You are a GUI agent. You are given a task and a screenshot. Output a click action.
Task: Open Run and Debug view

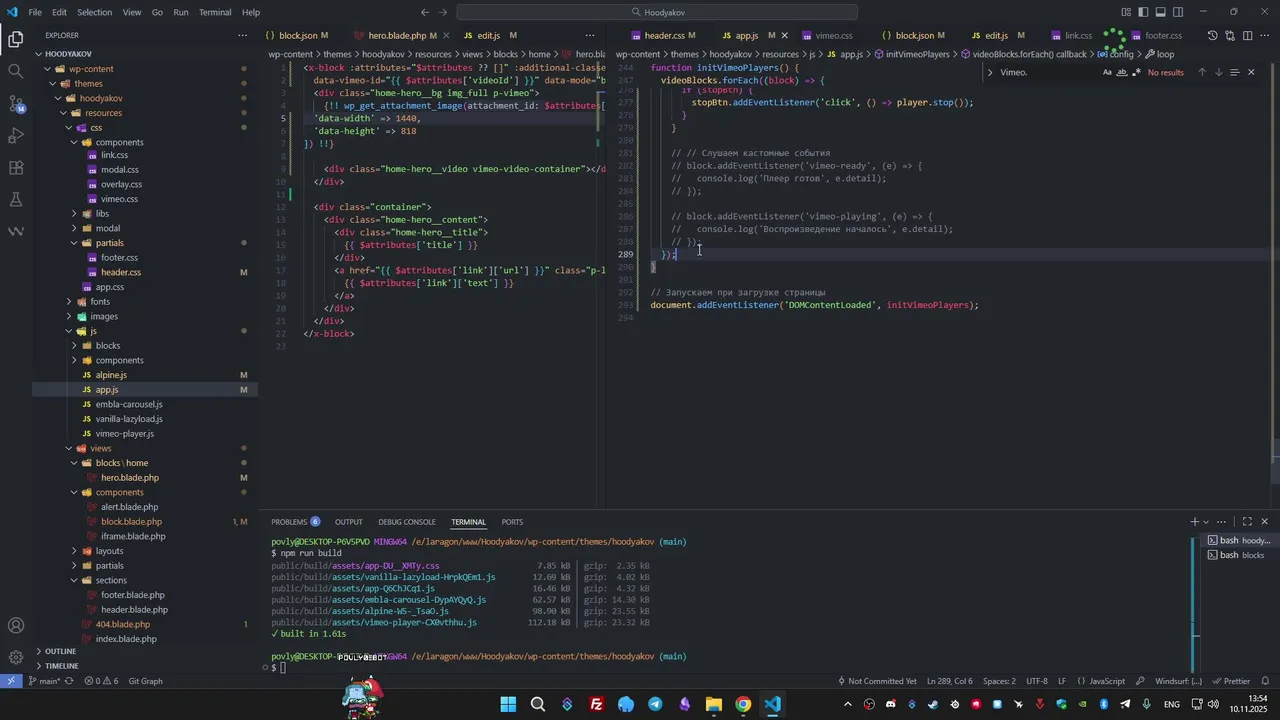(16, 135)
